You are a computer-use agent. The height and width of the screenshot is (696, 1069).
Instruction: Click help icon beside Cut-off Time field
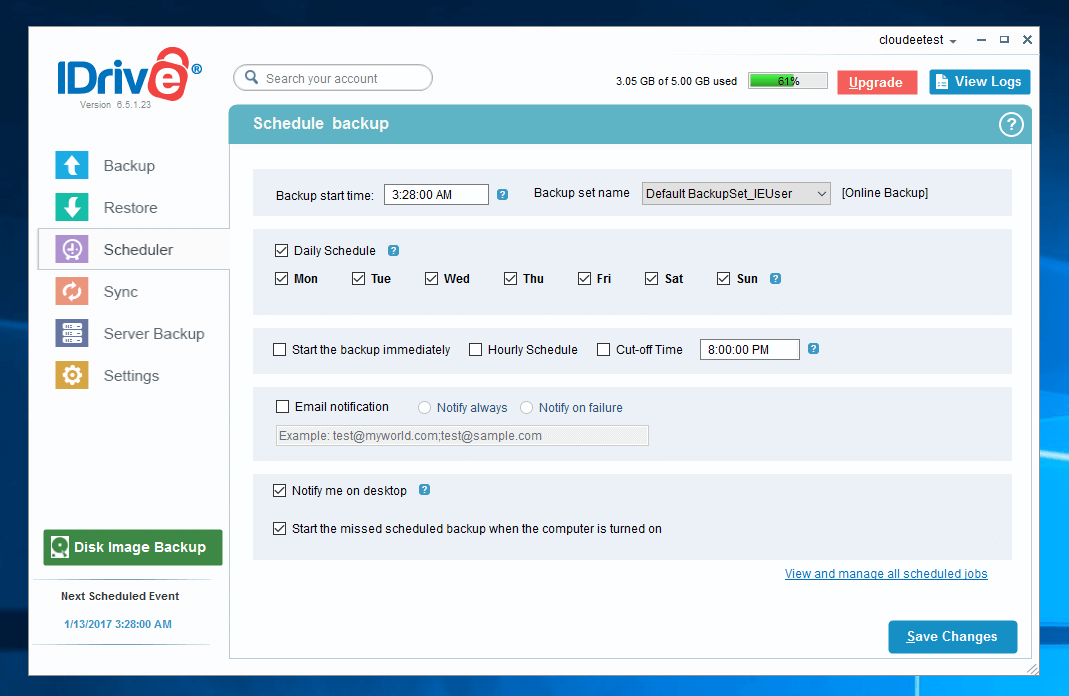click(813, 349)
